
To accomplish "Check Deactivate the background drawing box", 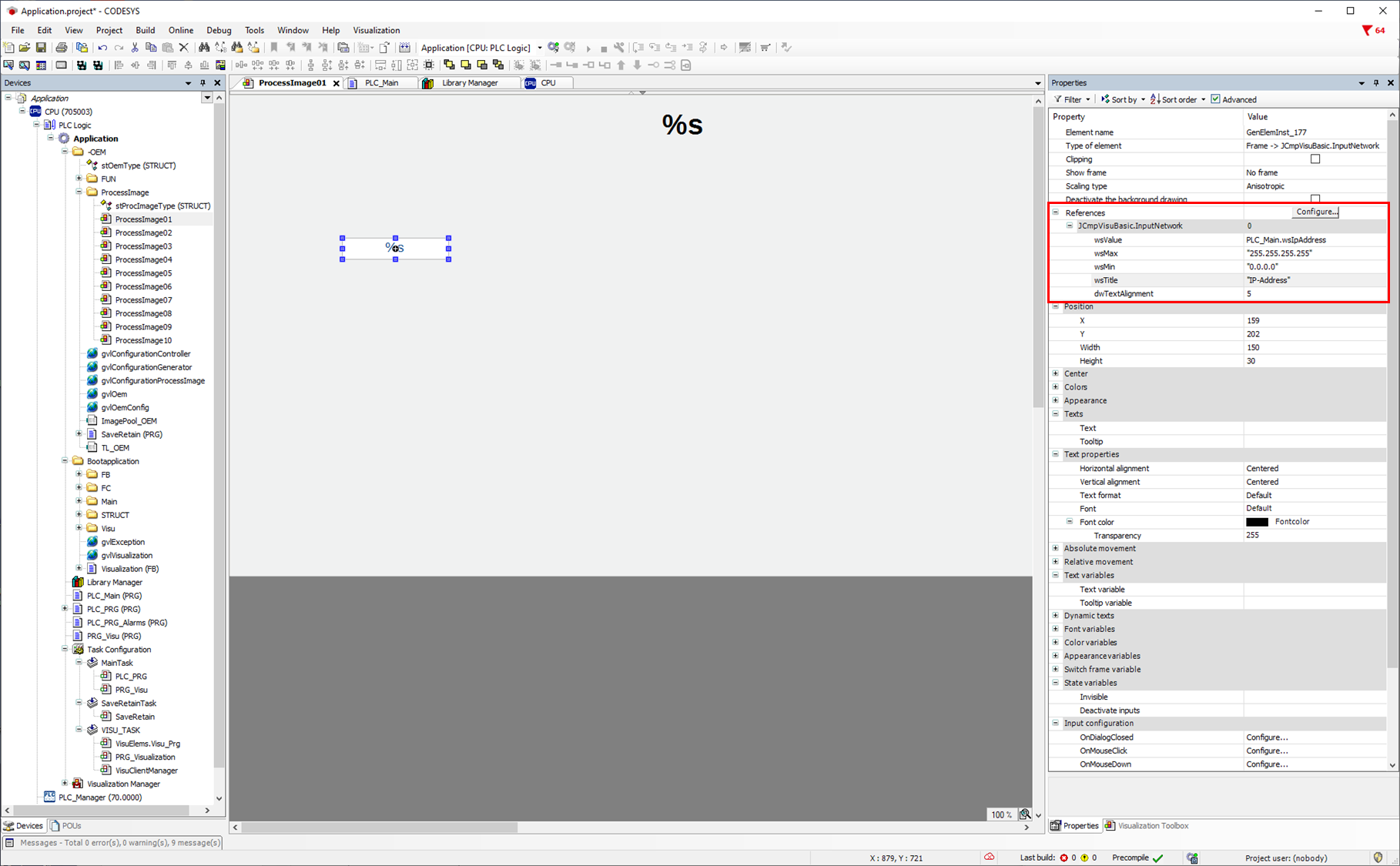I will click(1315, 199).
